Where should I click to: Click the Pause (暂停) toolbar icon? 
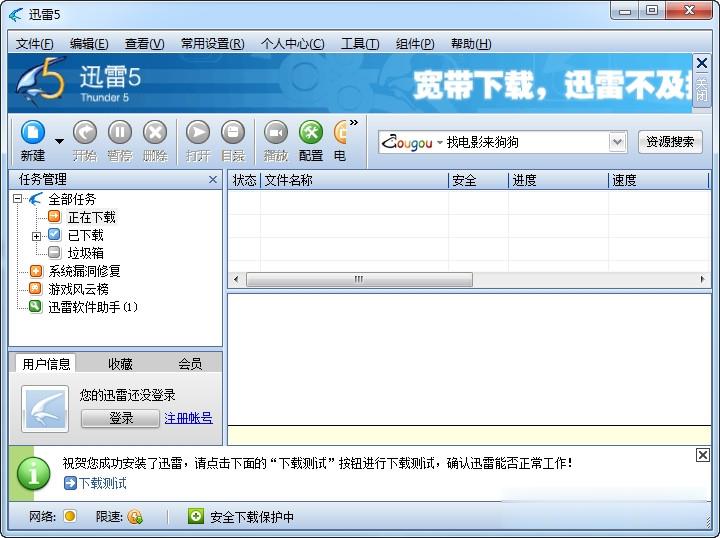pyautogui.click(x=120, y=140)
